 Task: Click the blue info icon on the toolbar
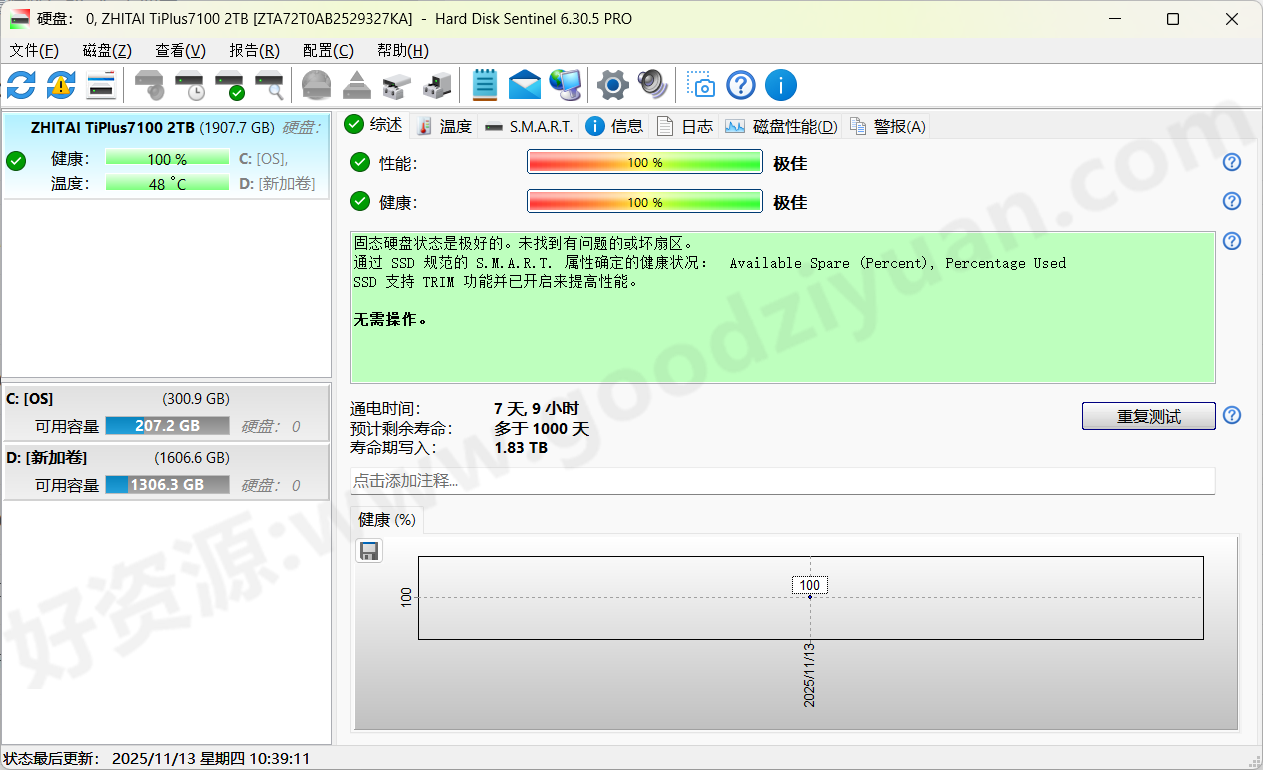(781, 85)
